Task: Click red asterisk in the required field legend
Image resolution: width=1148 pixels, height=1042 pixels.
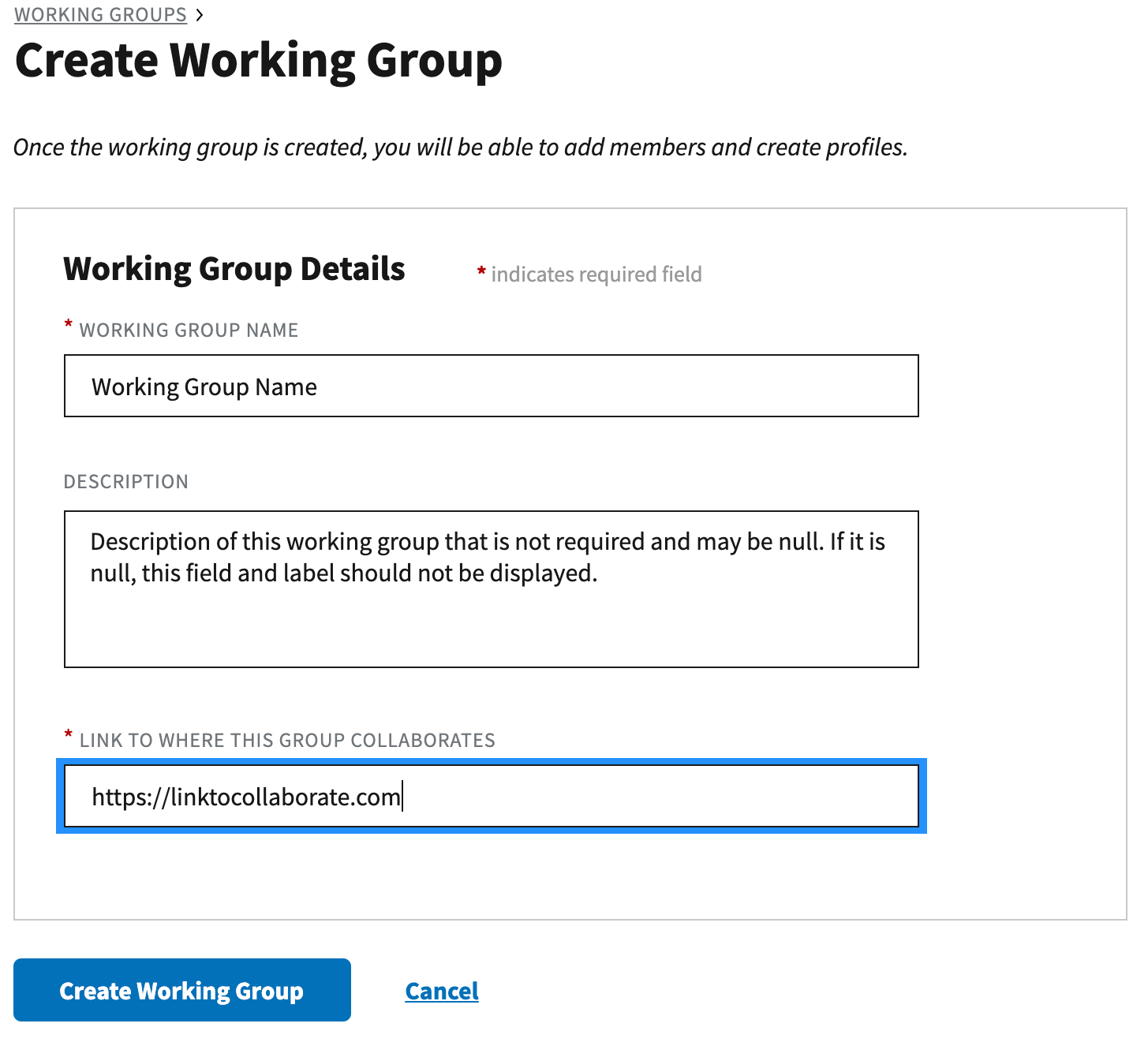Action: point(481,271)
